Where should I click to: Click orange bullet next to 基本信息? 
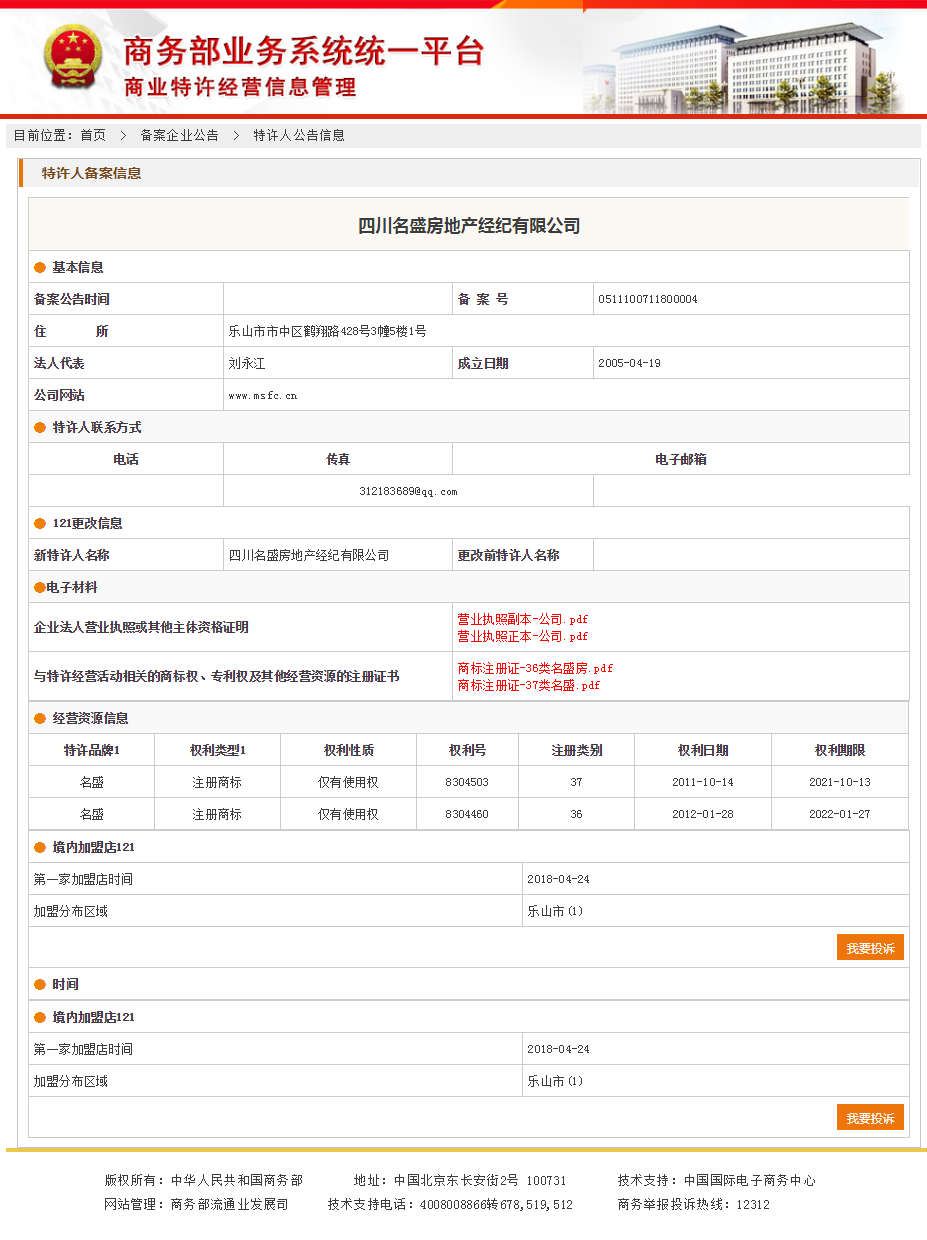tap(40, 267)
